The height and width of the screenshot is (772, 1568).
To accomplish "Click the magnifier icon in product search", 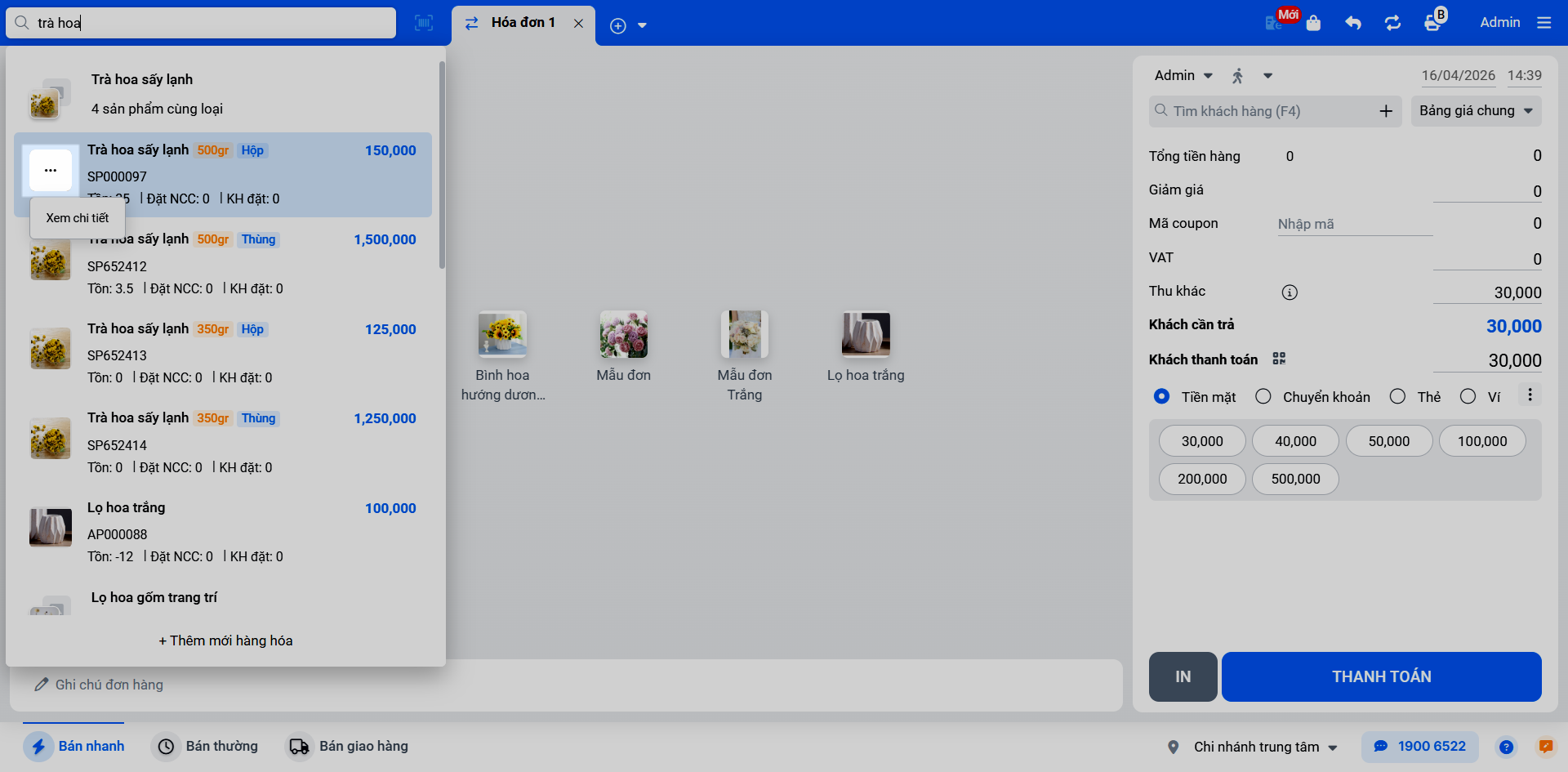I will [22, 23].
